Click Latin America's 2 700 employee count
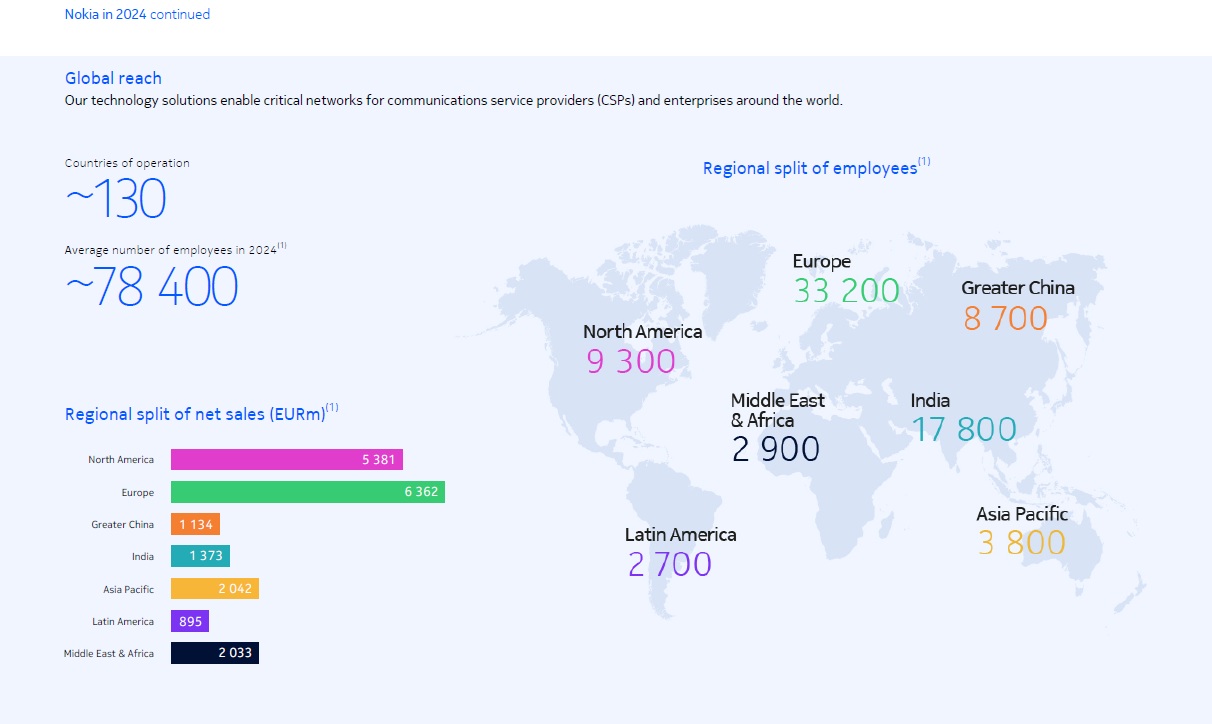The height and width of the screenshot is (724, 1212). coord(669,564)
